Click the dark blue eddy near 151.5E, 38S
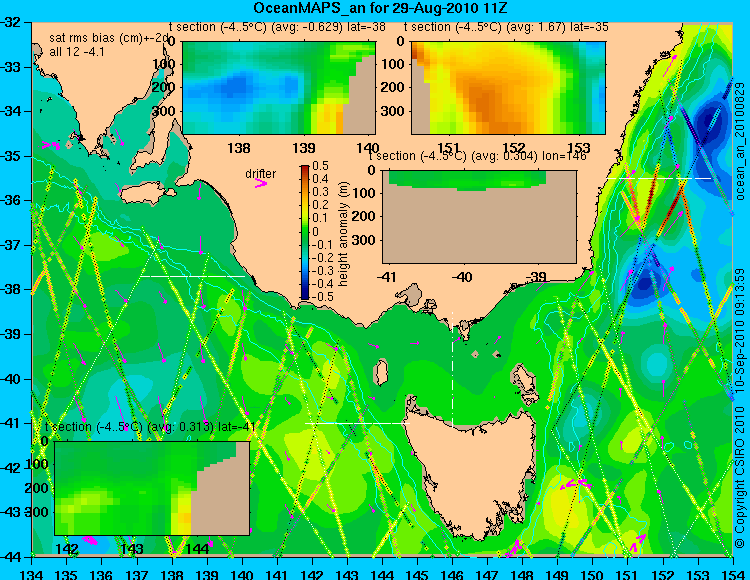 click(x=645, y=284)
